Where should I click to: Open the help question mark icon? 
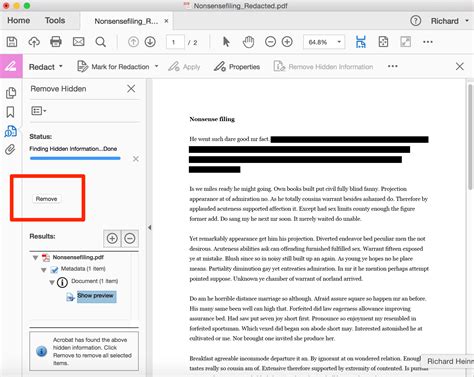point(415,21)
